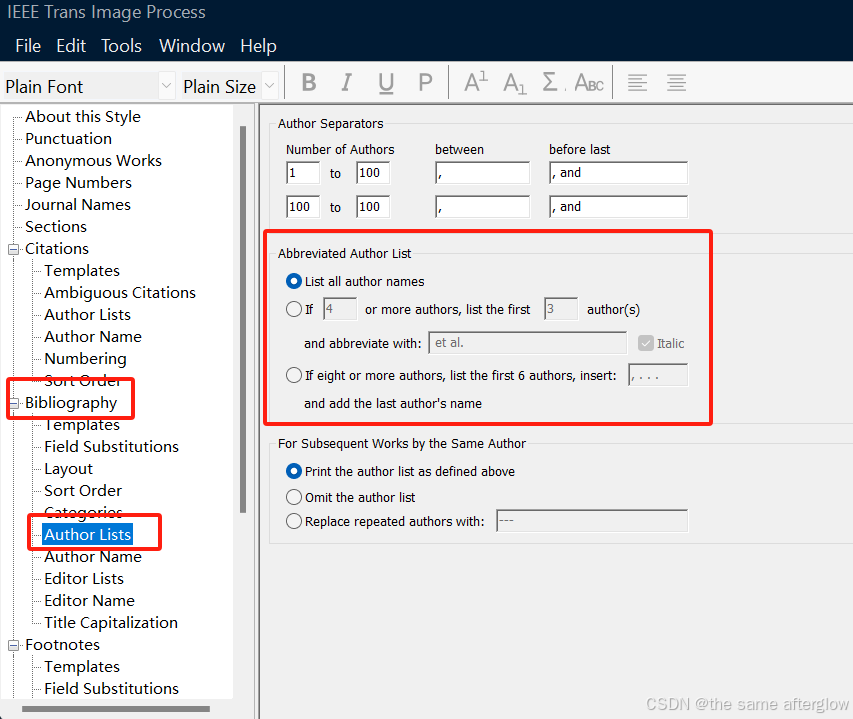Apply Subscript formatting
This screenshot has height=719, width=853.
(514, 84)
